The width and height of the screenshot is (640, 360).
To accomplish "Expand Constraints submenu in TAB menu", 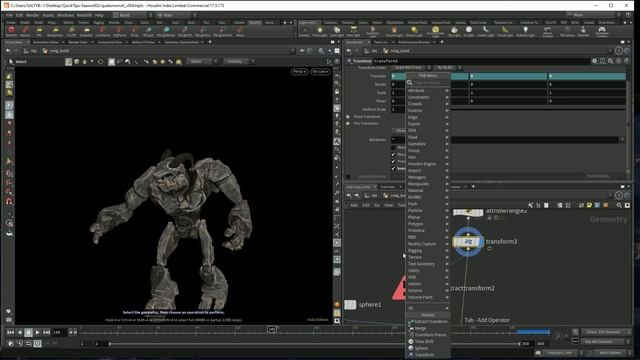I will coord(428,97).
